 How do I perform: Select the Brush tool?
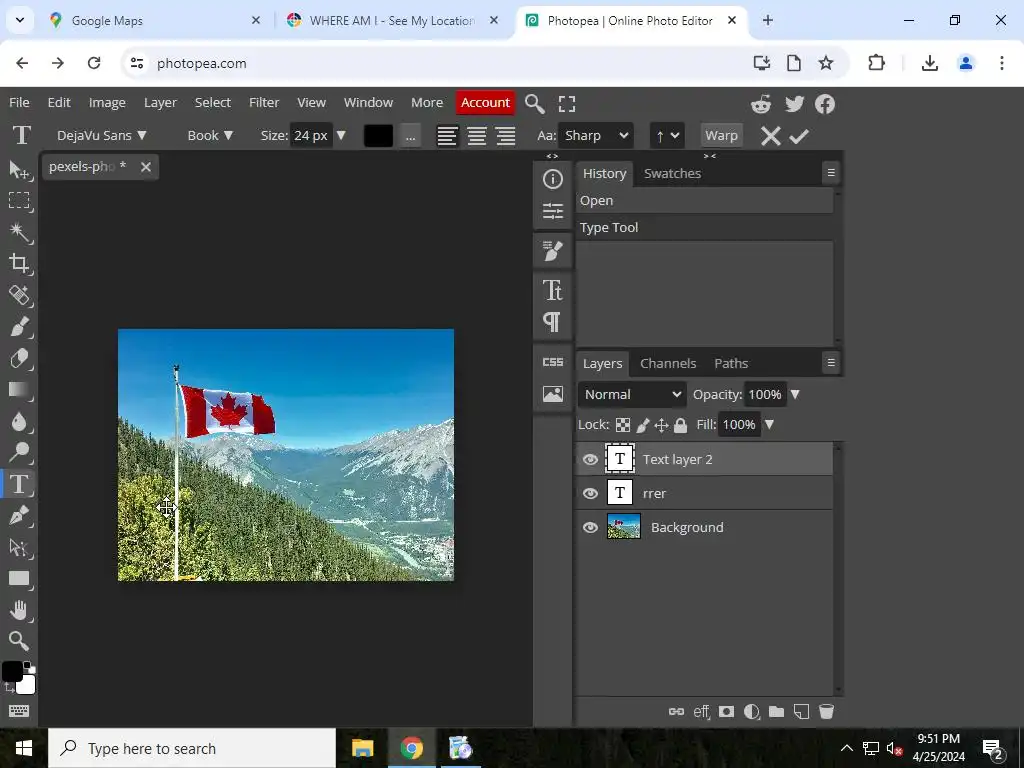pyautogui.click(x=19, y=327)
